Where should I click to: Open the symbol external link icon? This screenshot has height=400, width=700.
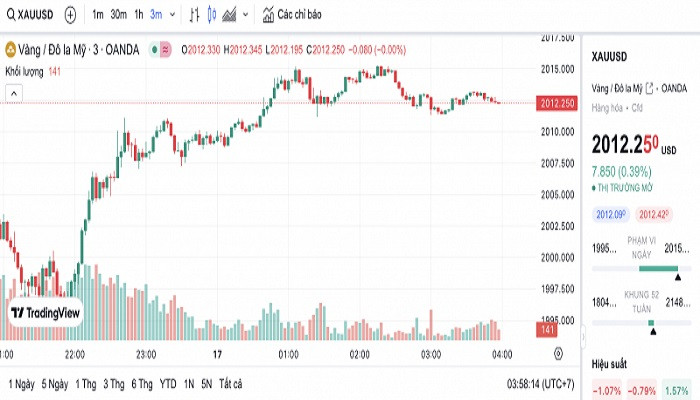pyautogui.click(x=650, y=88)
